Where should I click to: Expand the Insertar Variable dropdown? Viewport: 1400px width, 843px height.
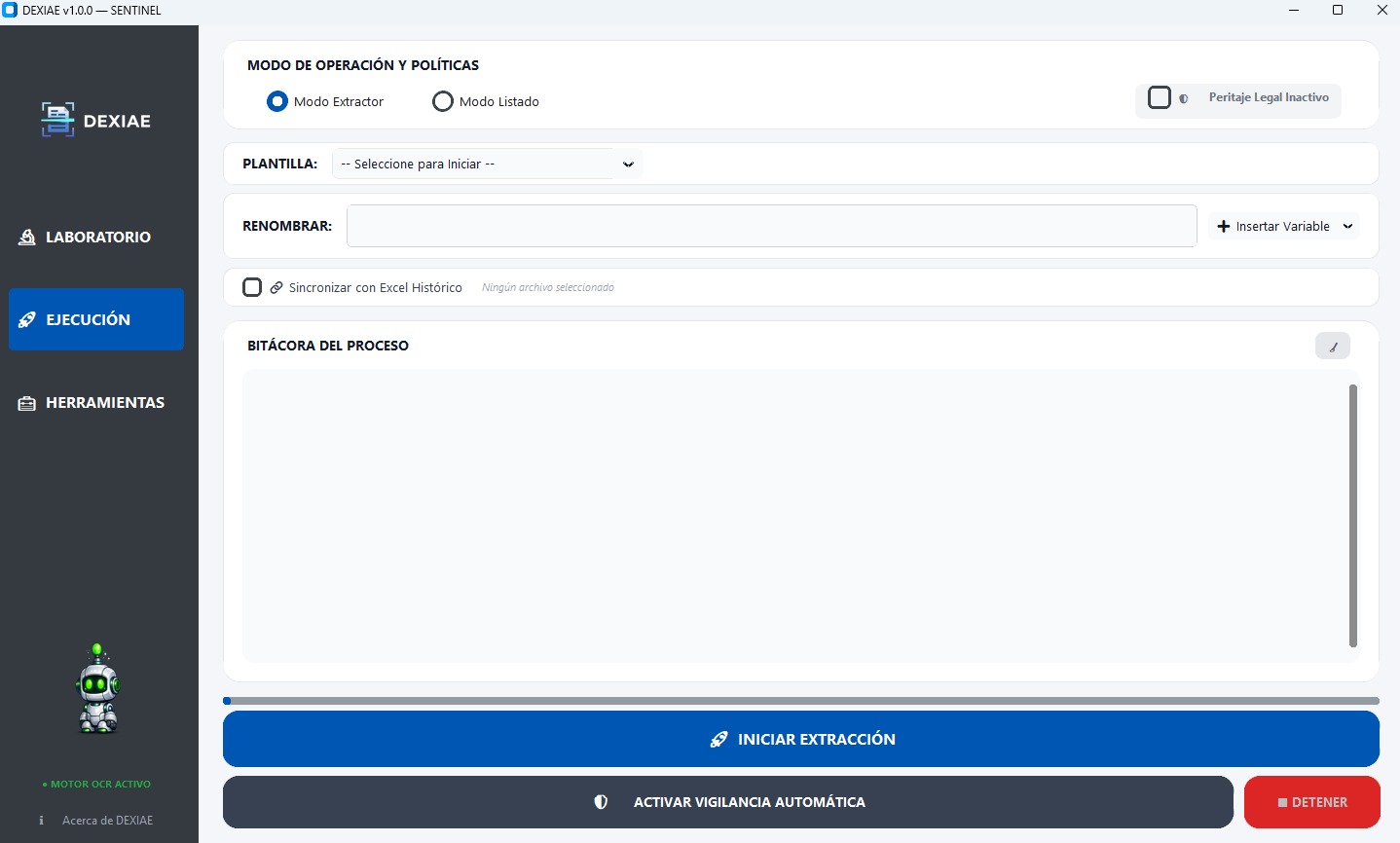click(x=1283, y=226)
